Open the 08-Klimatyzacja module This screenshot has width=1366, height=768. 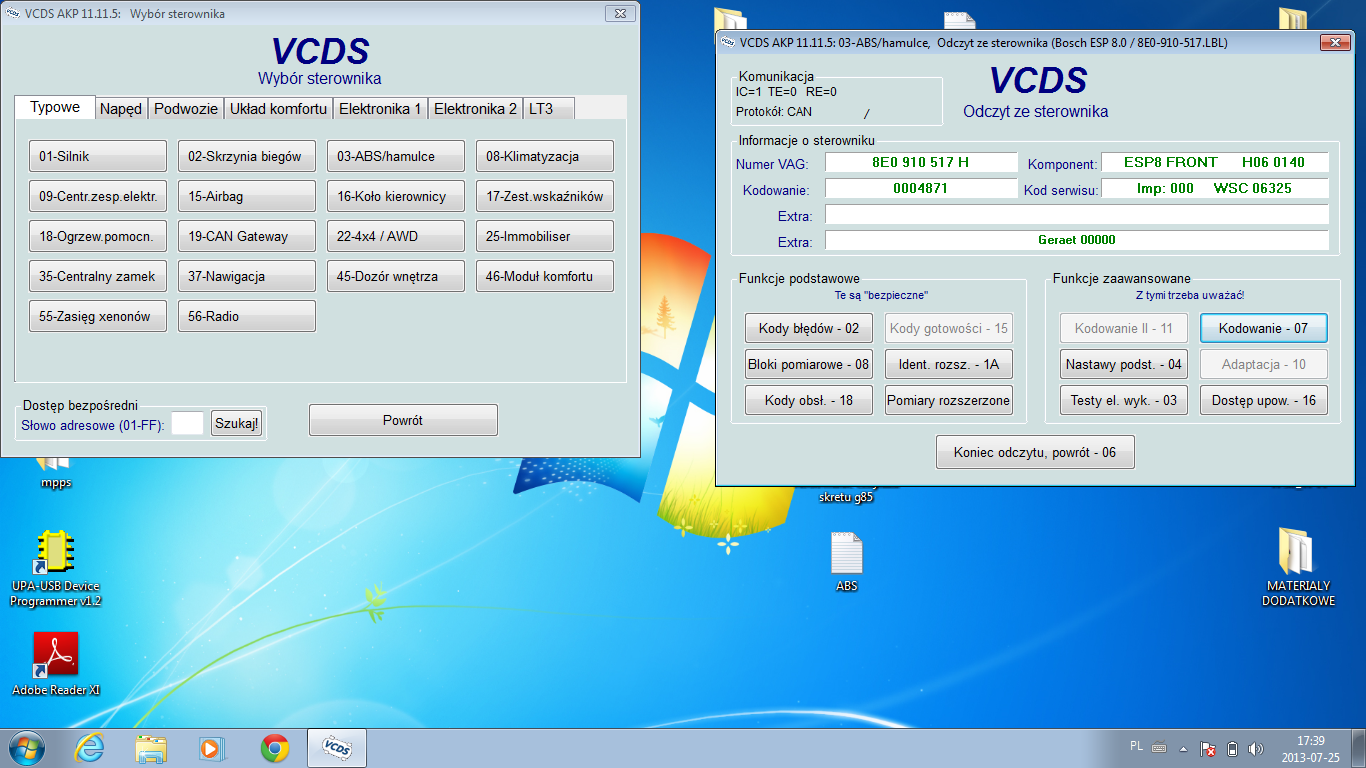pos(545,156)
